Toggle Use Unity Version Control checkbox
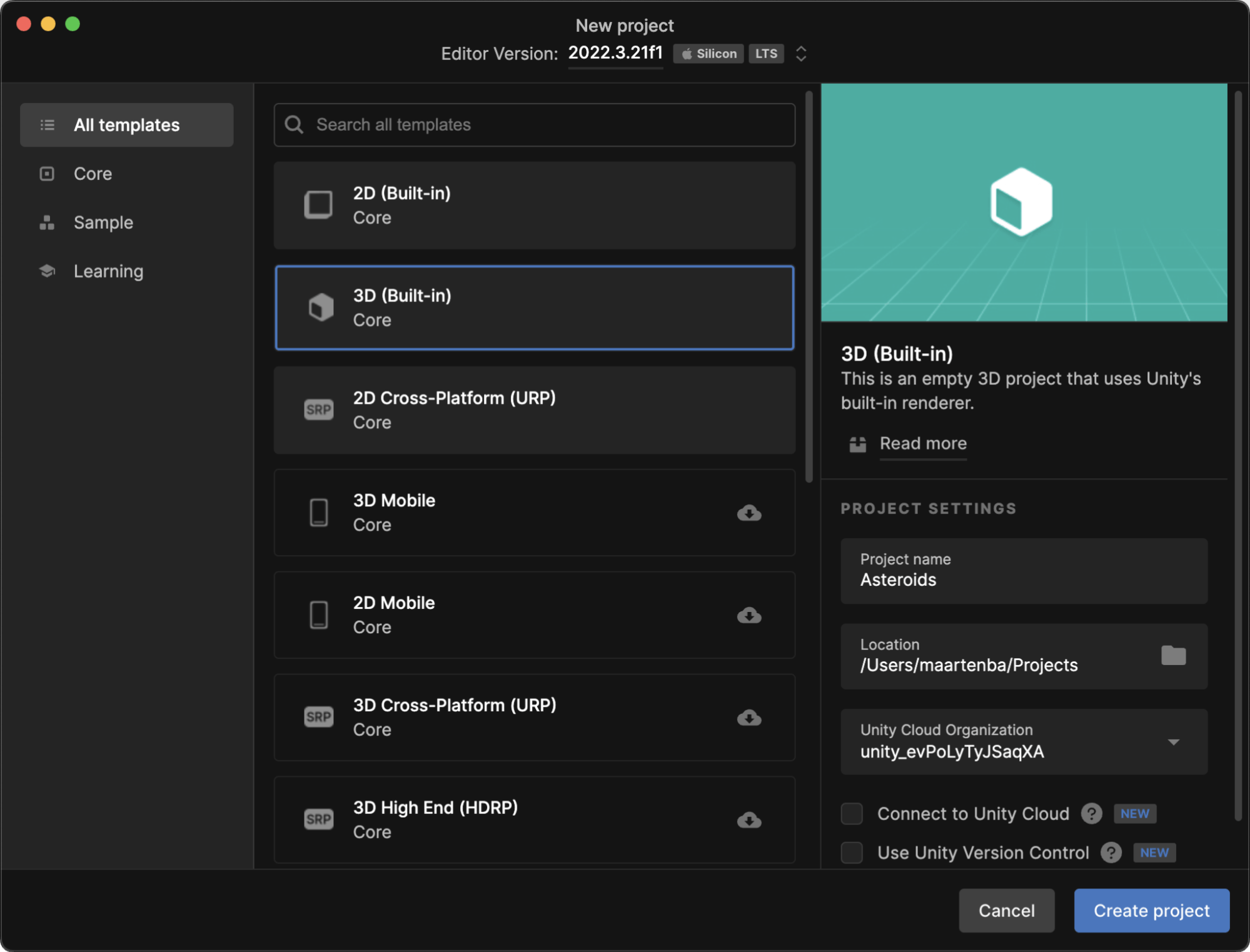Image resolution: width=1250 pixels, height=952 pixels. click(x=852, y=852)
